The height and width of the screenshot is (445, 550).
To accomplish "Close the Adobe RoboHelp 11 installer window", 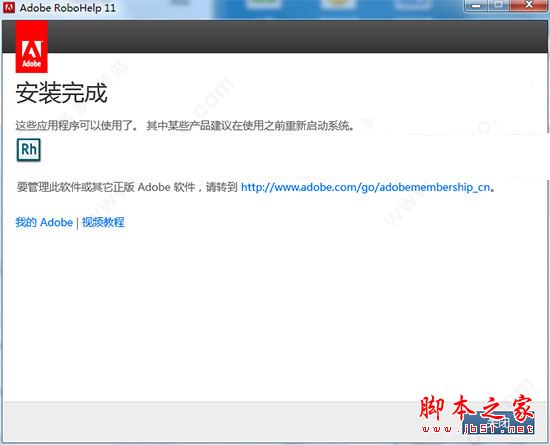I will 529,5.
